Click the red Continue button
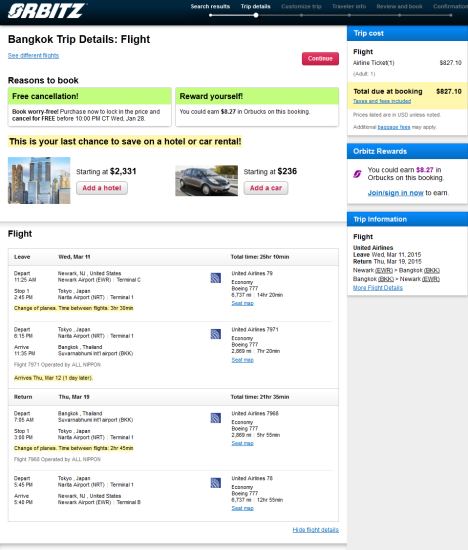The image size is (468, 550). click(320, 59)
